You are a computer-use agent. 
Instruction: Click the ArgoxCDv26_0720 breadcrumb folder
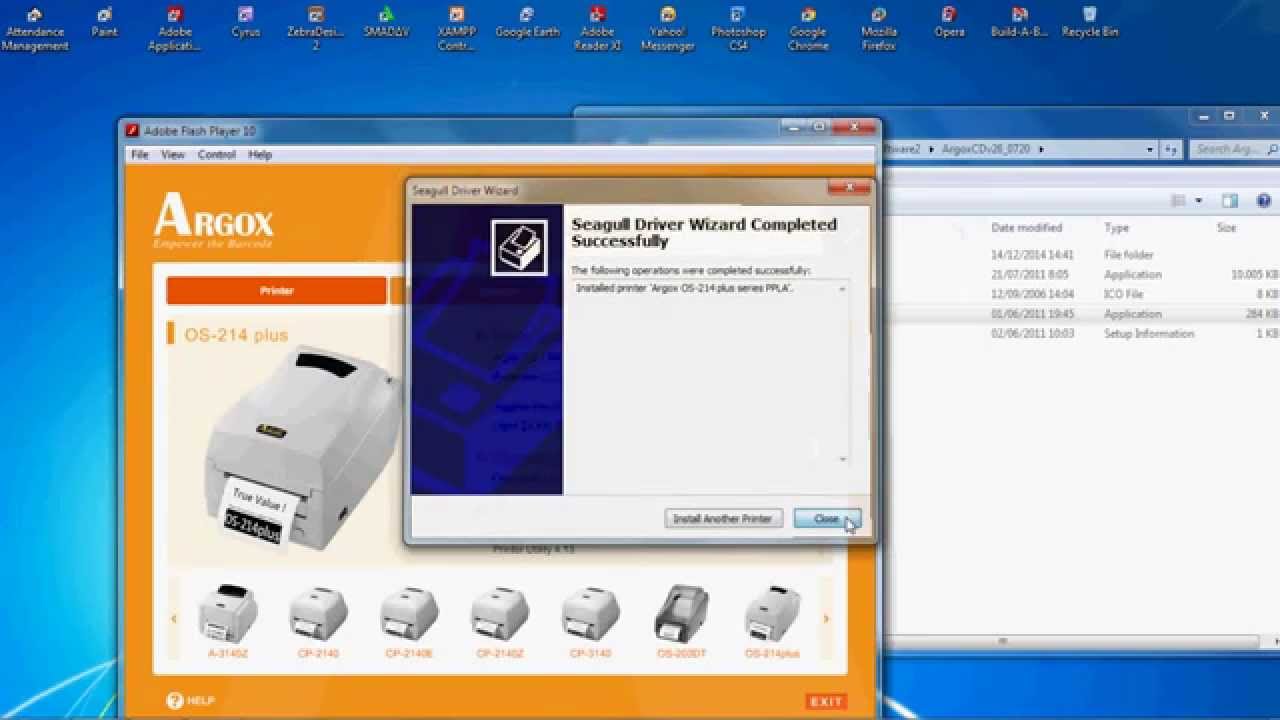coord(985,149)
